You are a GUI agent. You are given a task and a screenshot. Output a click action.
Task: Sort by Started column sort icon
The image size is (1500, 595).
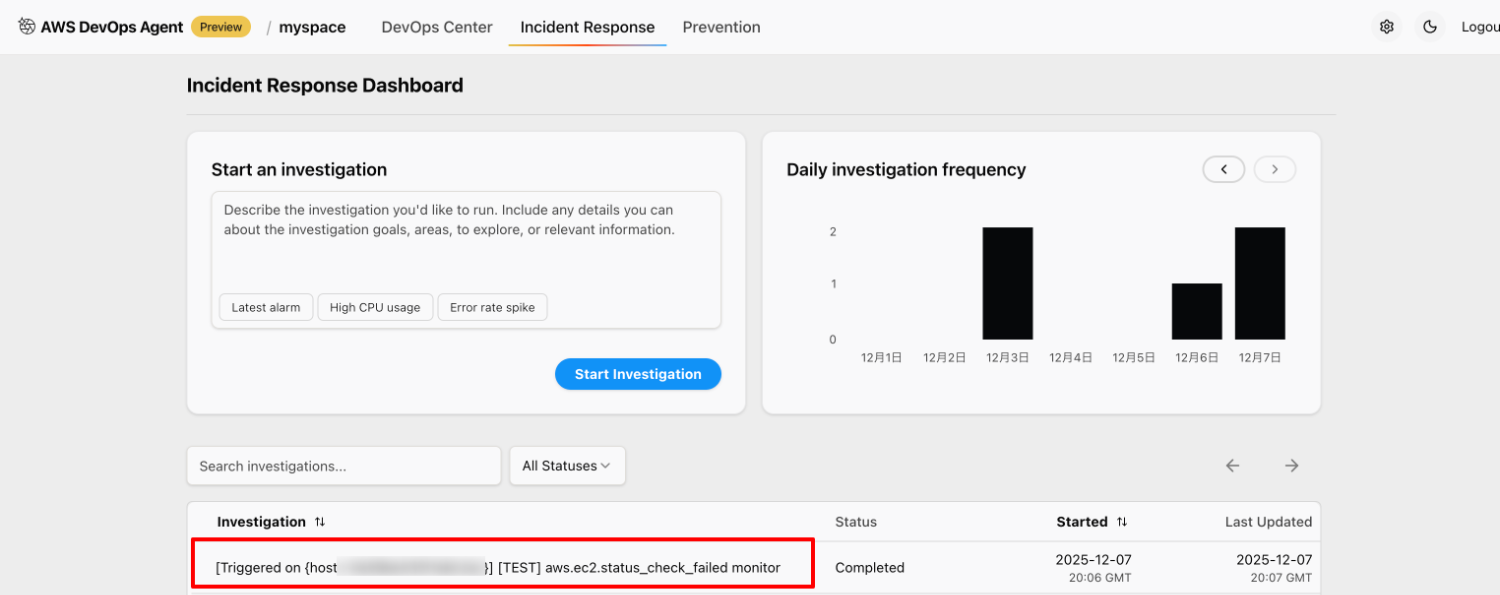pyautogui.click(x=1122, y=522)
